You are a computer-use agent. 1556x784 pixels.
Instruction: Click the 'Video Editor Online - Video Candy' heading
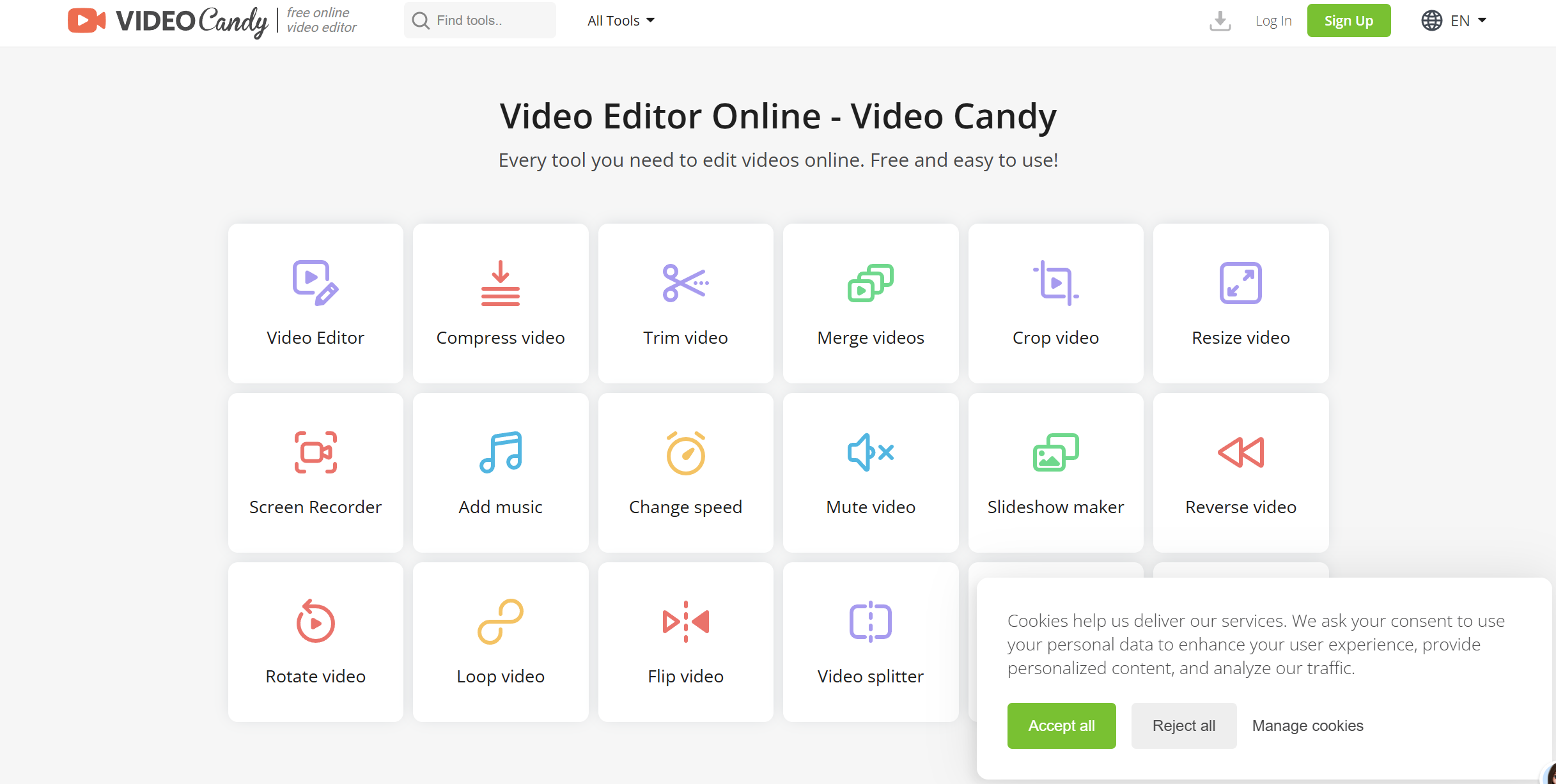click(778, 116)
